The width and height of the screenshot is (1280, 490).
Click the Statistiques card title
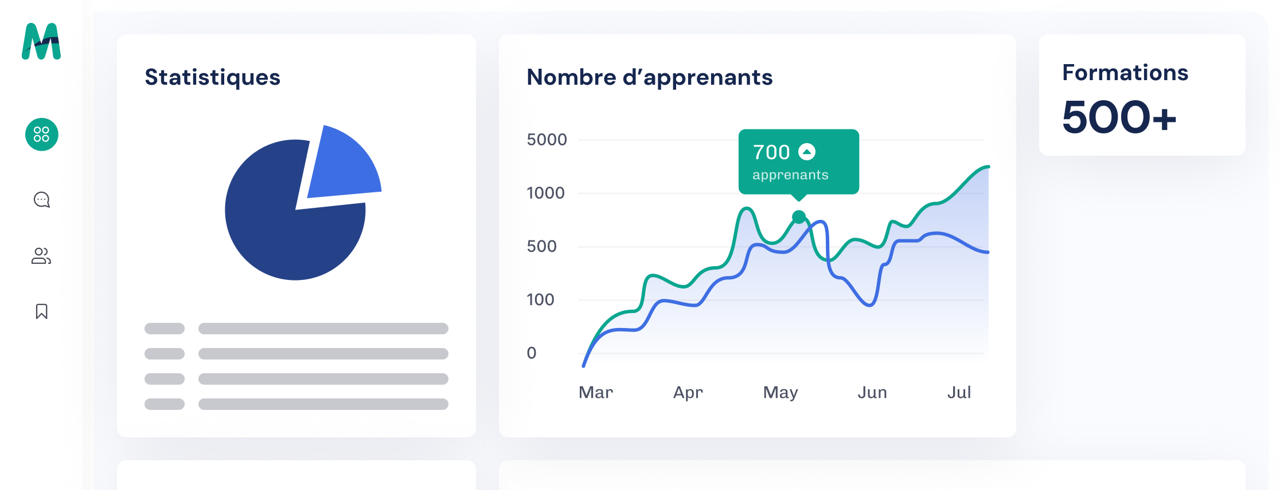[x=212, y=77]
